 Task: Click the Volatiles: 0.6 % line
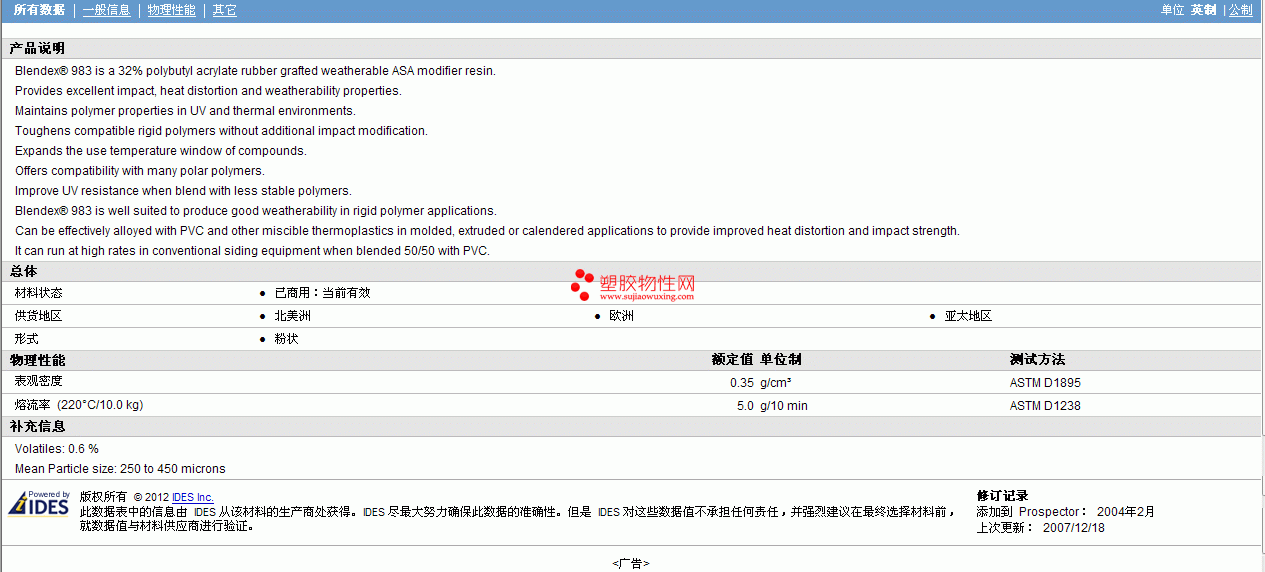pyautogui.click(x=57, y=449)
